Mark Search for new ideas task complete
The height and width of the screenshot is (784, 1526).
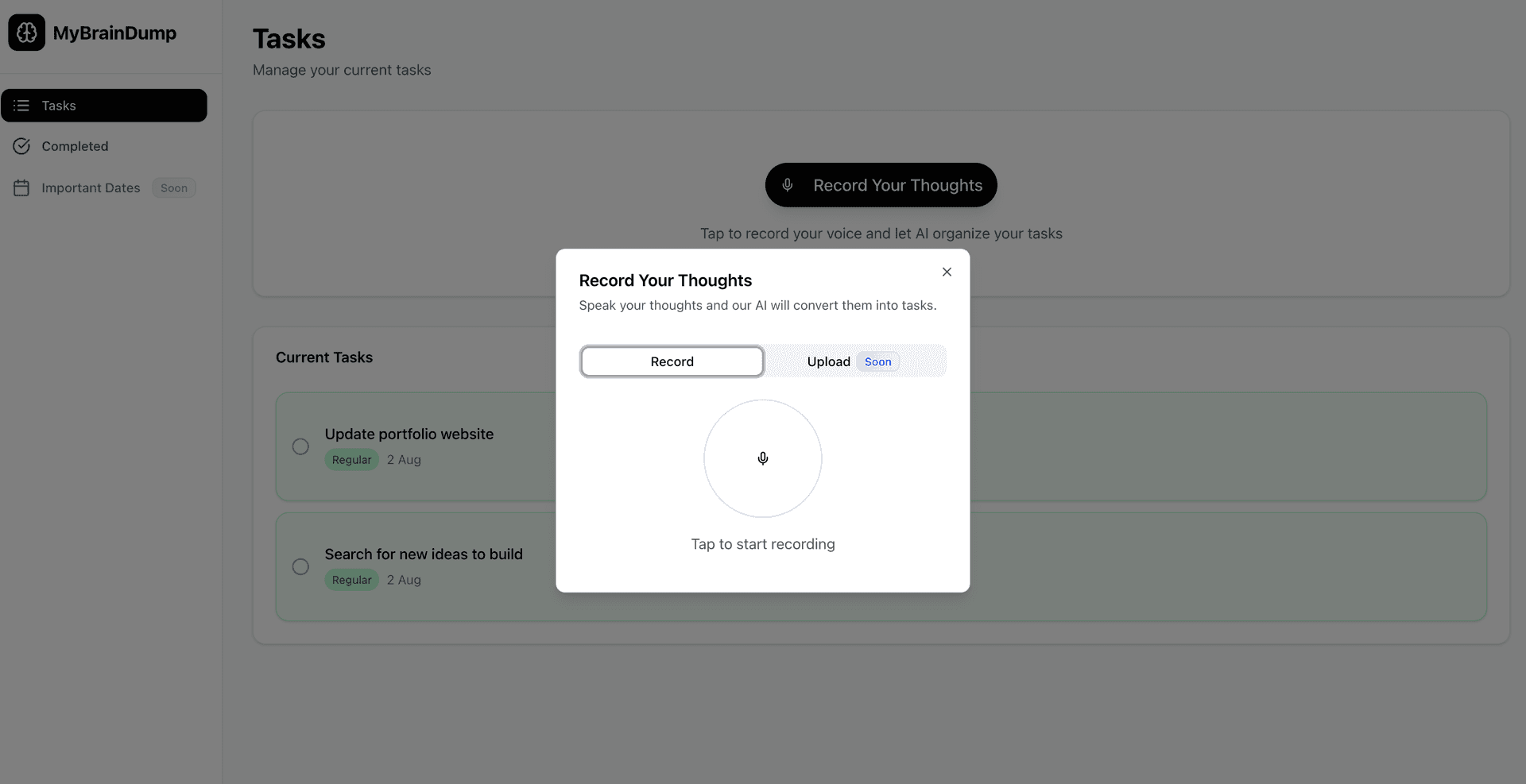300,566
